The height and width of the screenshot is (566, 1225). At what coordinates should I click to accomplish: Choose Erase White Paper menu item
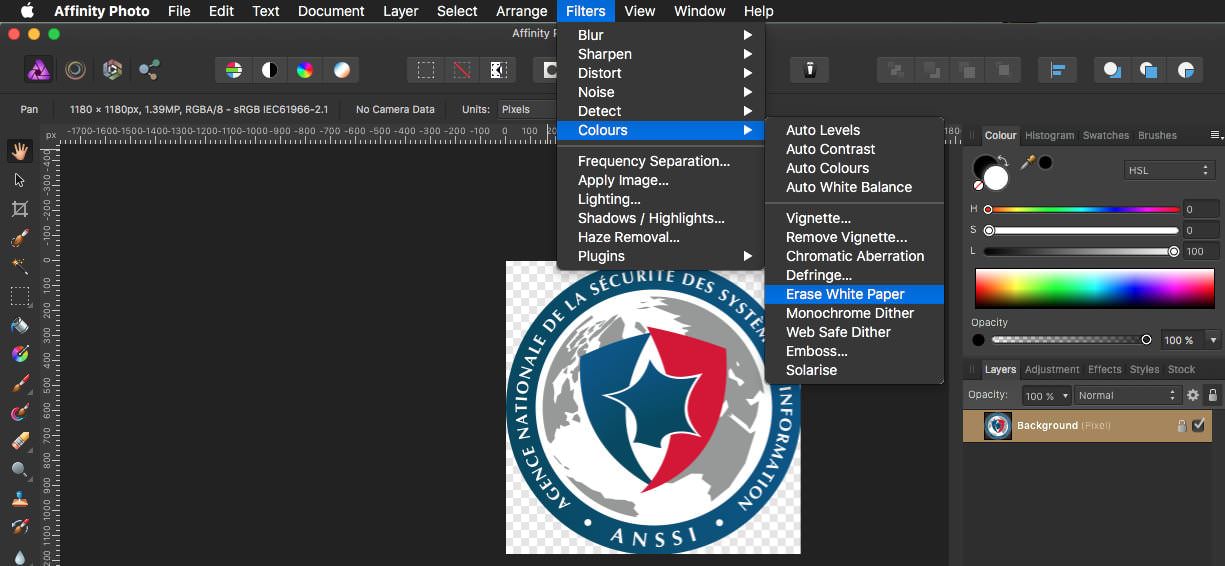854,294
